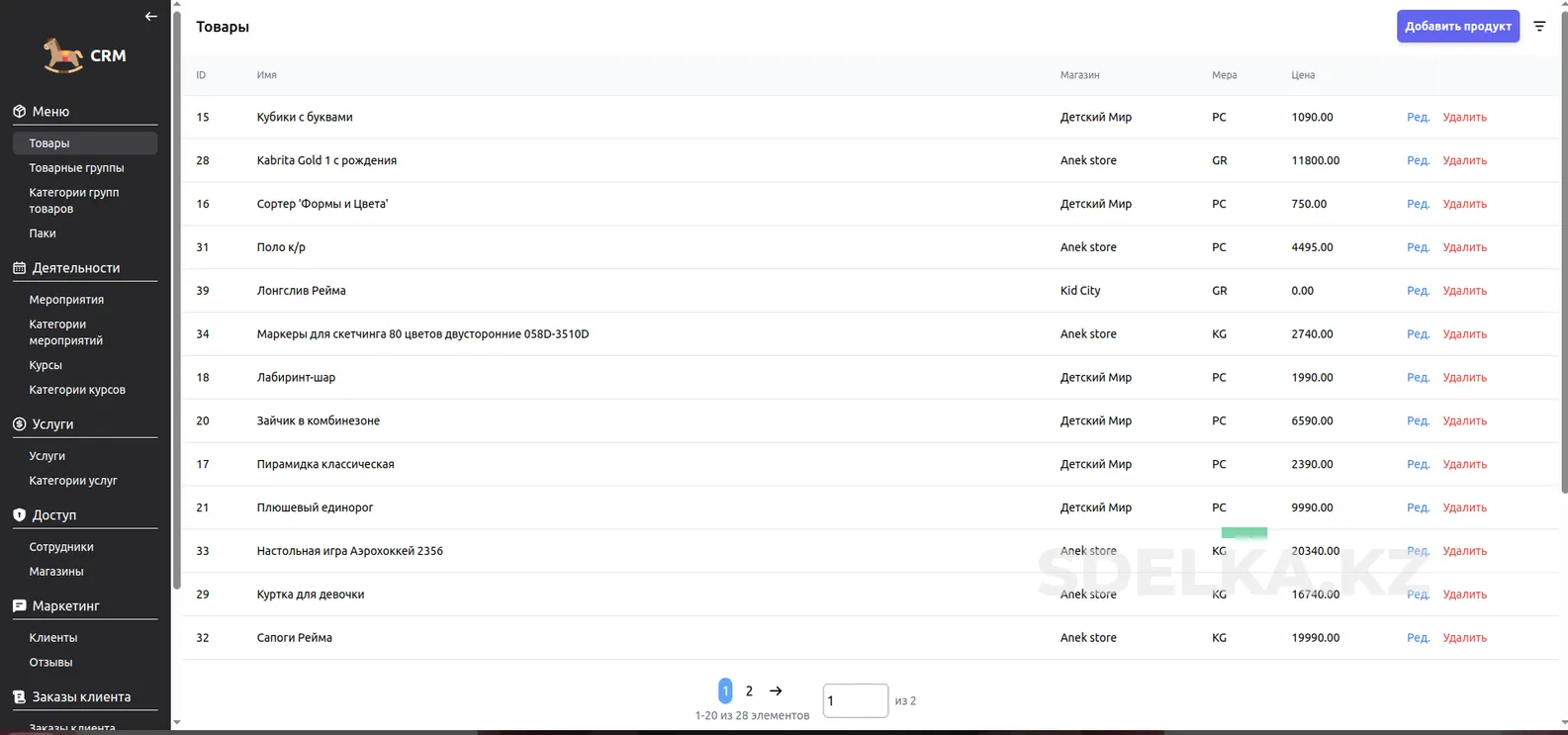Click Kid City store cell
This screenshot has height=735, width=1568.
1080,291
